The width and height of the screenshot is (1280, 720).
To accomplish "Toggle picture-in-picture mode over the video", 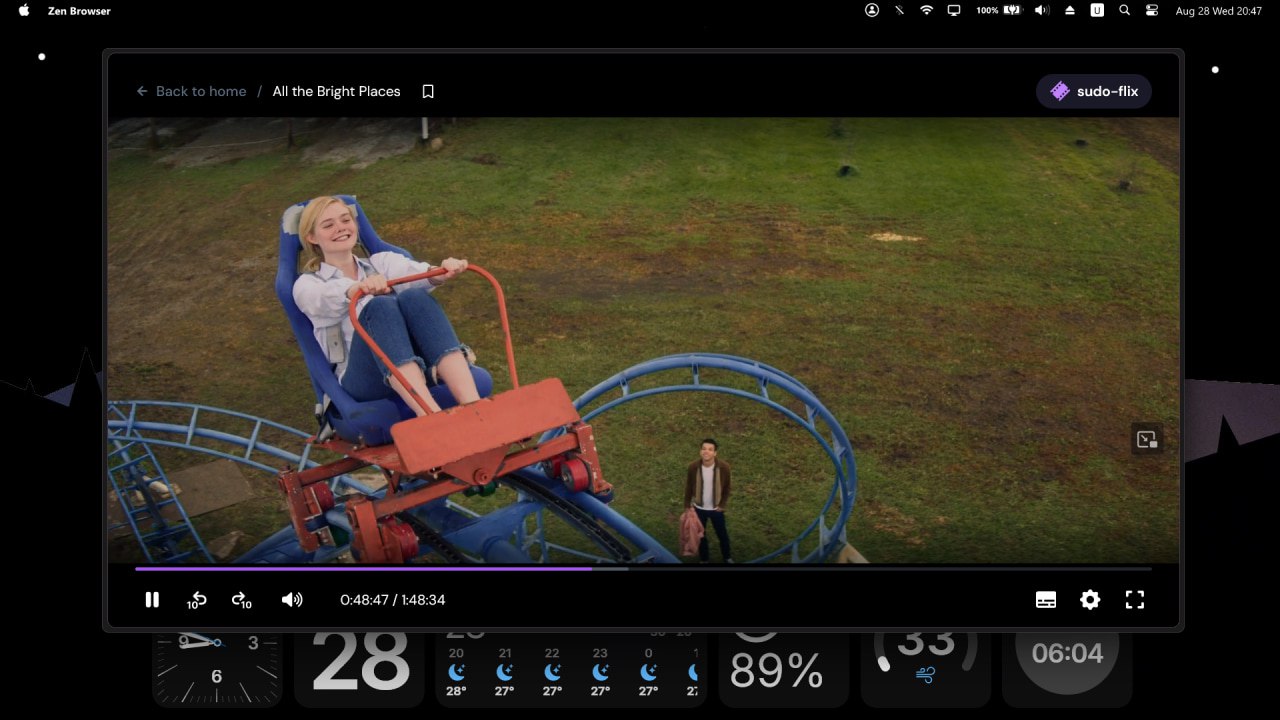I will click(x=1147, y=439).
